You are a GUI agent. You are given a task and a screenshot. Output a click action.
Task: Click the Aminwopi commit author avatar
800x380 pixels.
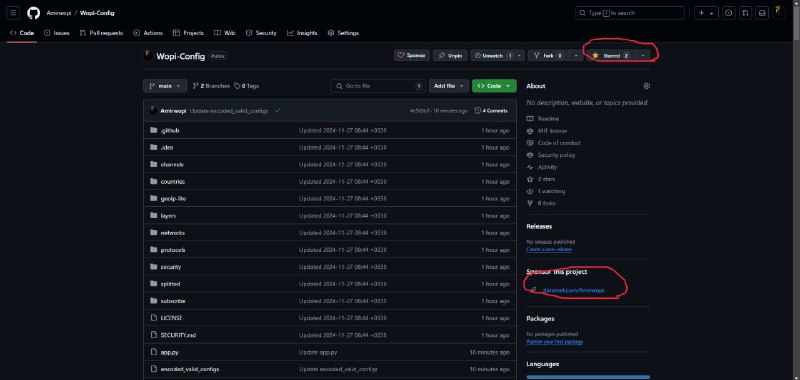coord(153,111)
